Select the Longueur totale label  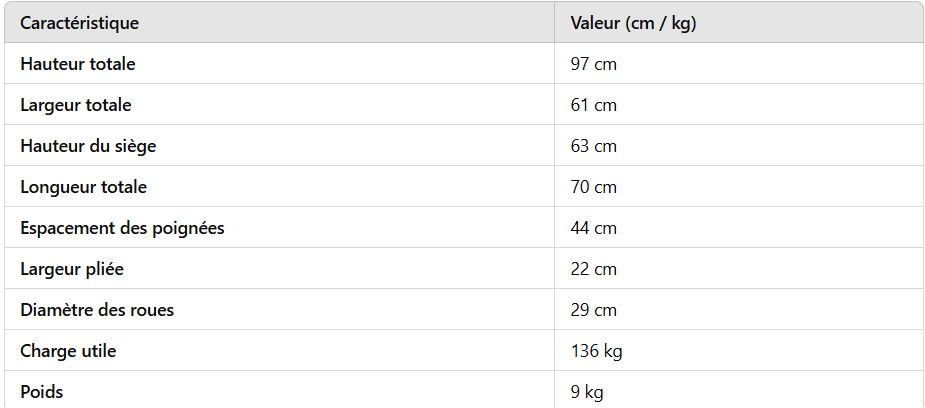(x=84, y=187)
